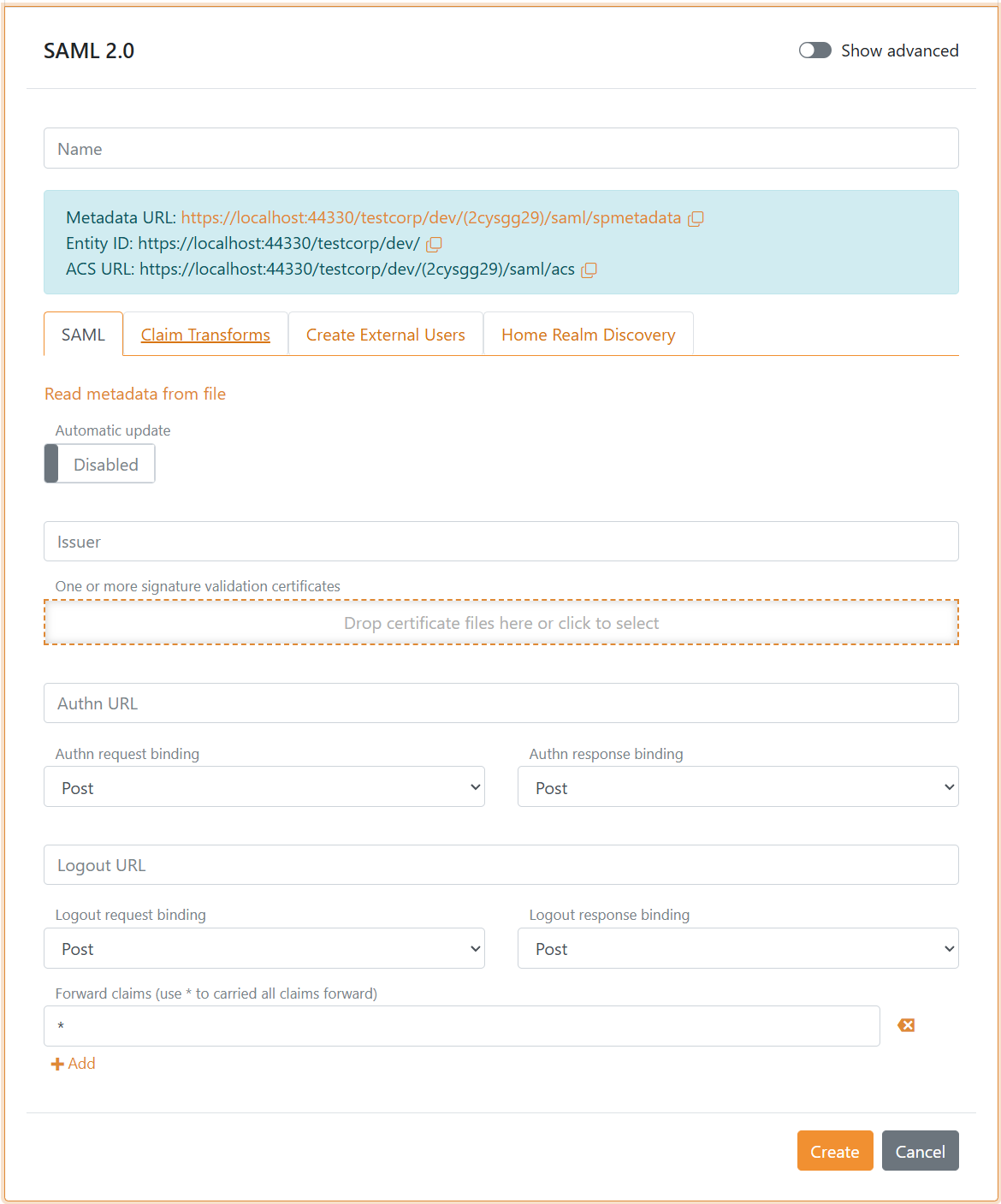
Task: Select the SAML tab
Action: tap(83, 334)
